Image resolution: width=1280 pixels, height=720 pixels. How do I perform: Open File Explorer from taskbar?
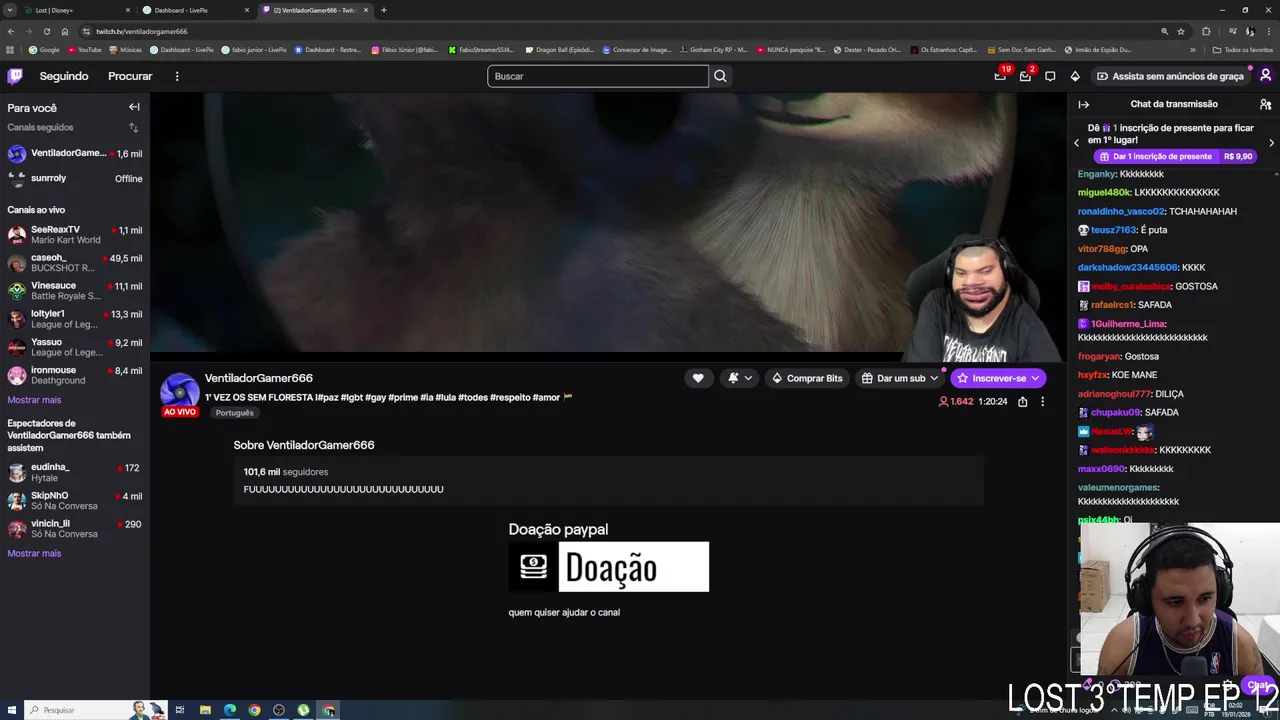[205, 710]
